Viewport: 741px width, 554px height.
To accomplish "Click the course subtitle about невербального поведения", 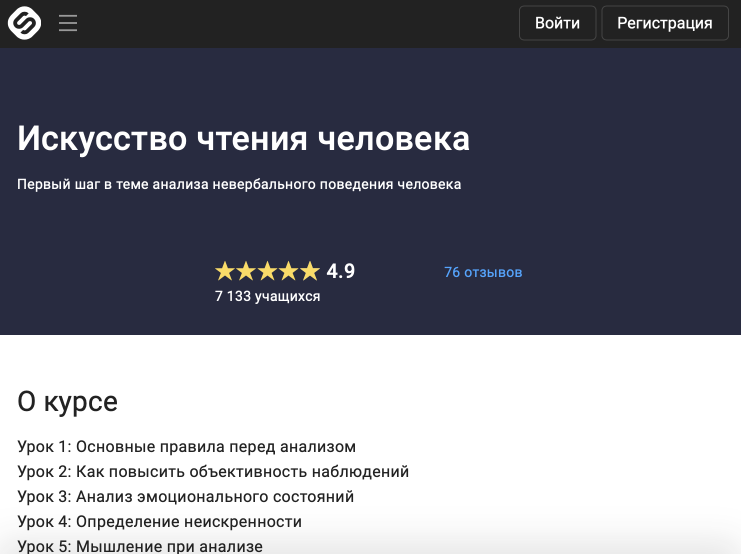I will 239,184.
